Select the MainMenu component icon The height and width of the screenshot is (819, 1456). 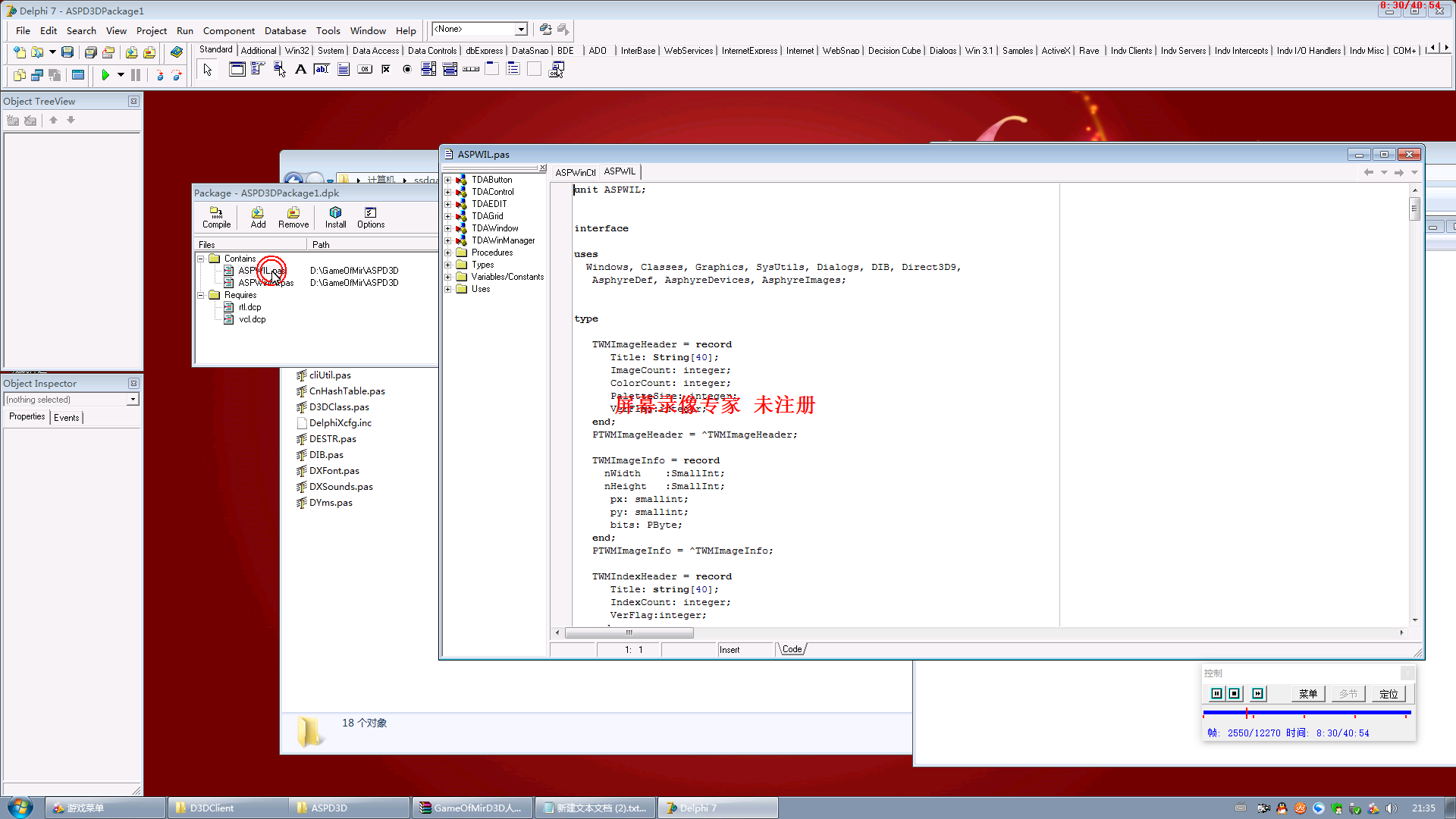pos(258,69)
